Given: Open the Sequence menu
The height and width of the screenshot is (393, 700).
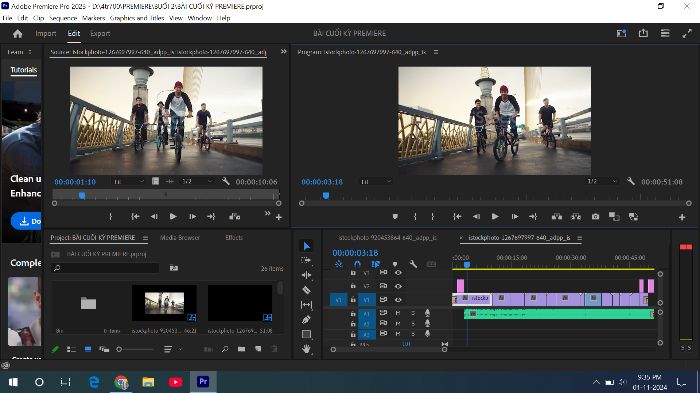Looking at the screenshot, I should (x=63, y=18).
